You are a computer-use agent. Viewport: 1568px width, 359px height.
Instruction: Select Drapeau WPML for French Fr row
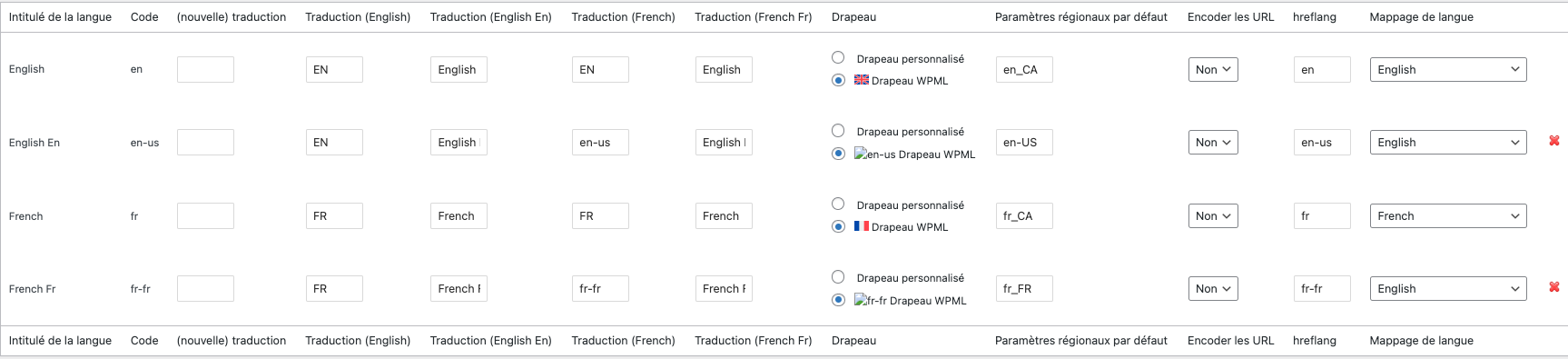tap(838, 300)
